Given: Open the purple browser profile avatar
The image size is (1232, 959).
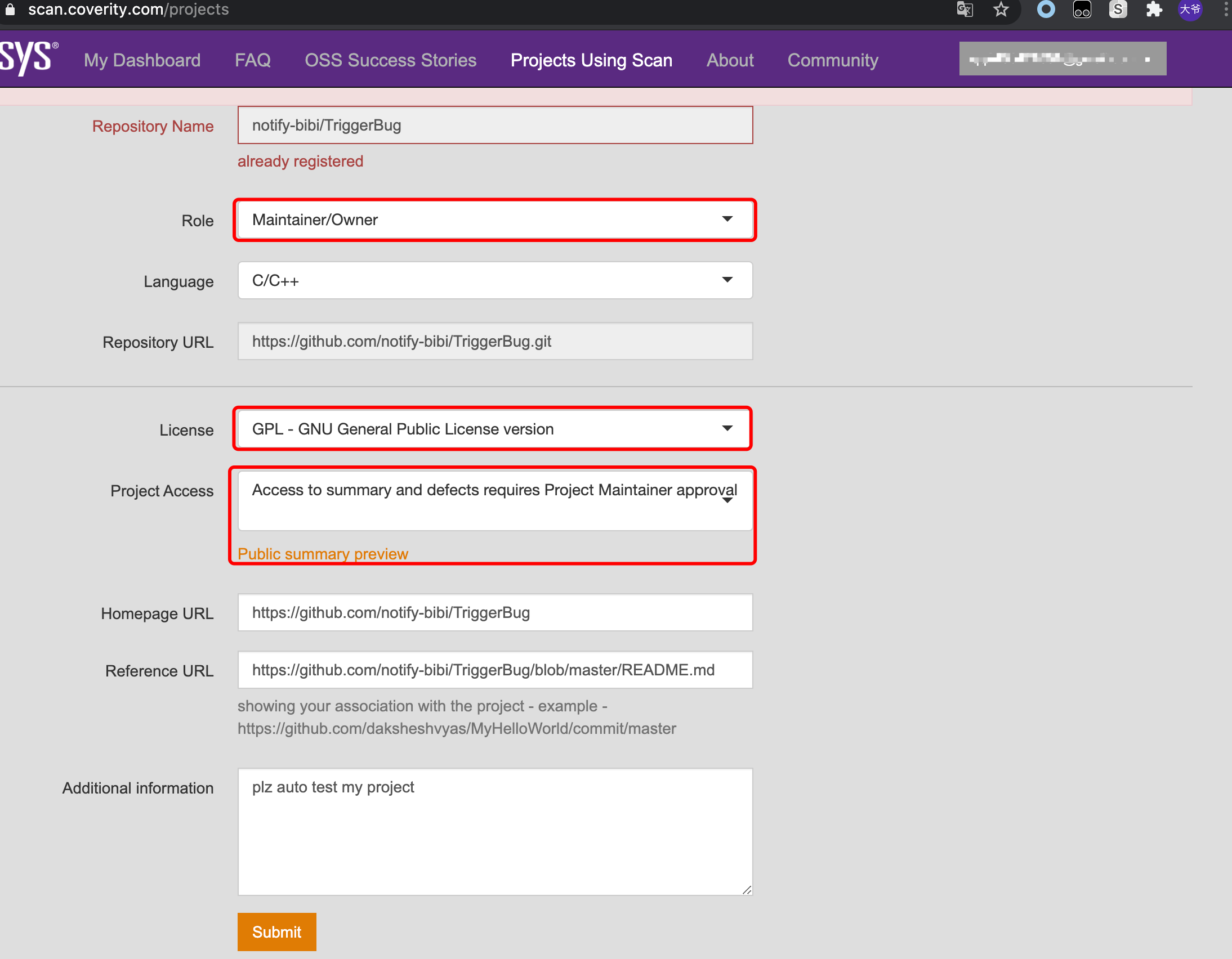Looking at the screenshot, I should 1190,10.
